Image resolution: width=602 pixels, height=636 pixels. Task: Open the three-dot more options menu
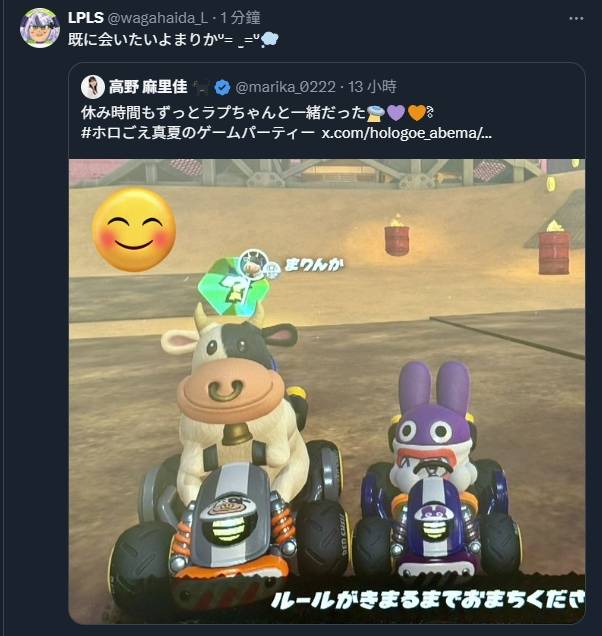click(576, 19)
